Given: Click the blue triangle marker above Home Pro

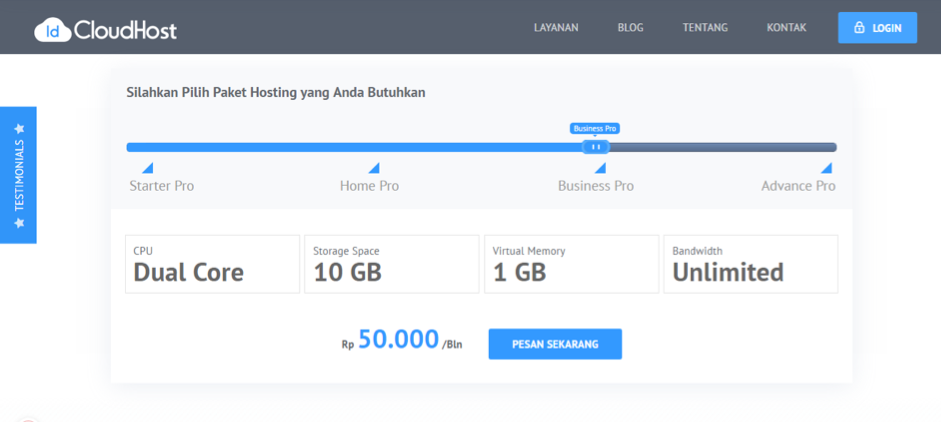Looking at the screenshot, I should (x=373, y=167).
